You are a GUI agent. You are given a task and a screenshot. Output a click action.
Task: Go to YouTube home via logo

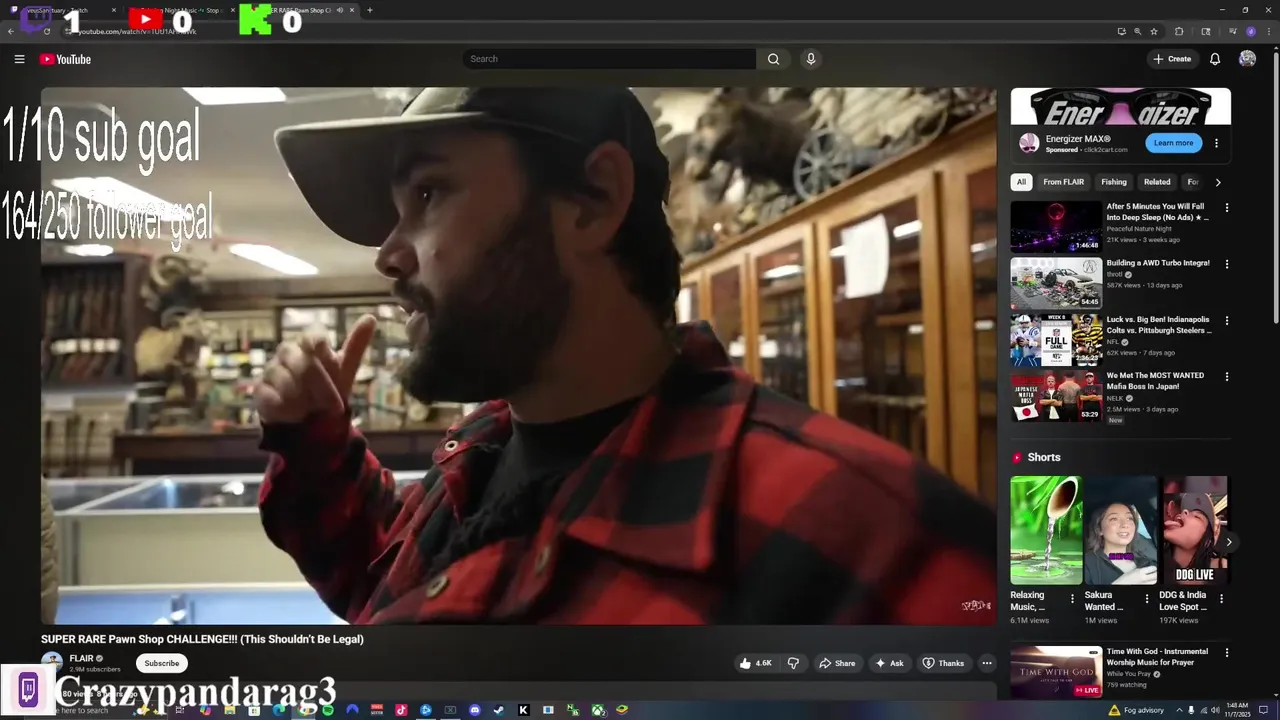click(x=65, y=59)
